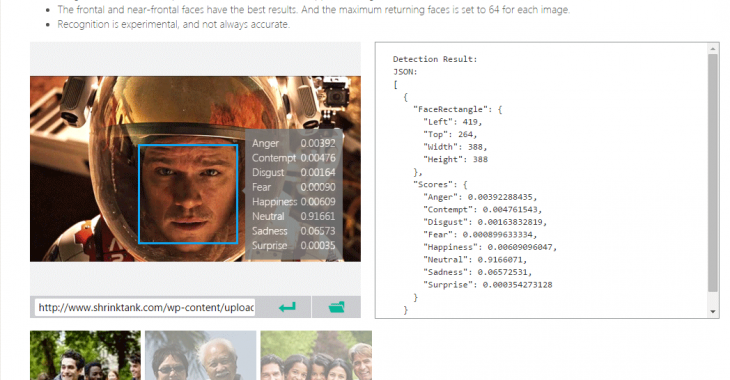Select the park group sample thumbnail

85,355
